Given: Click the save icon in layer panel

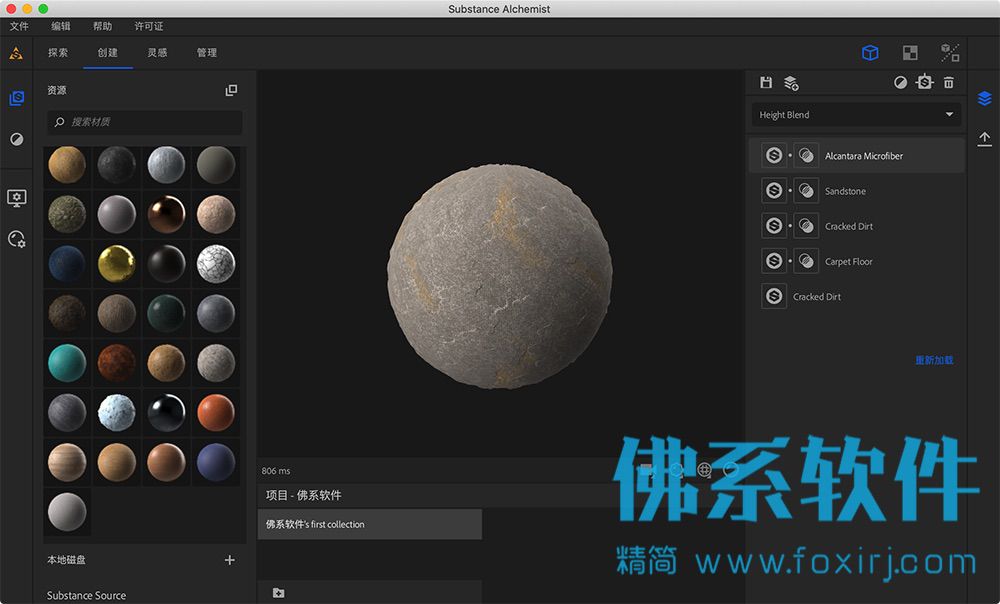Looking at the screenshot, I should (766, 82).
